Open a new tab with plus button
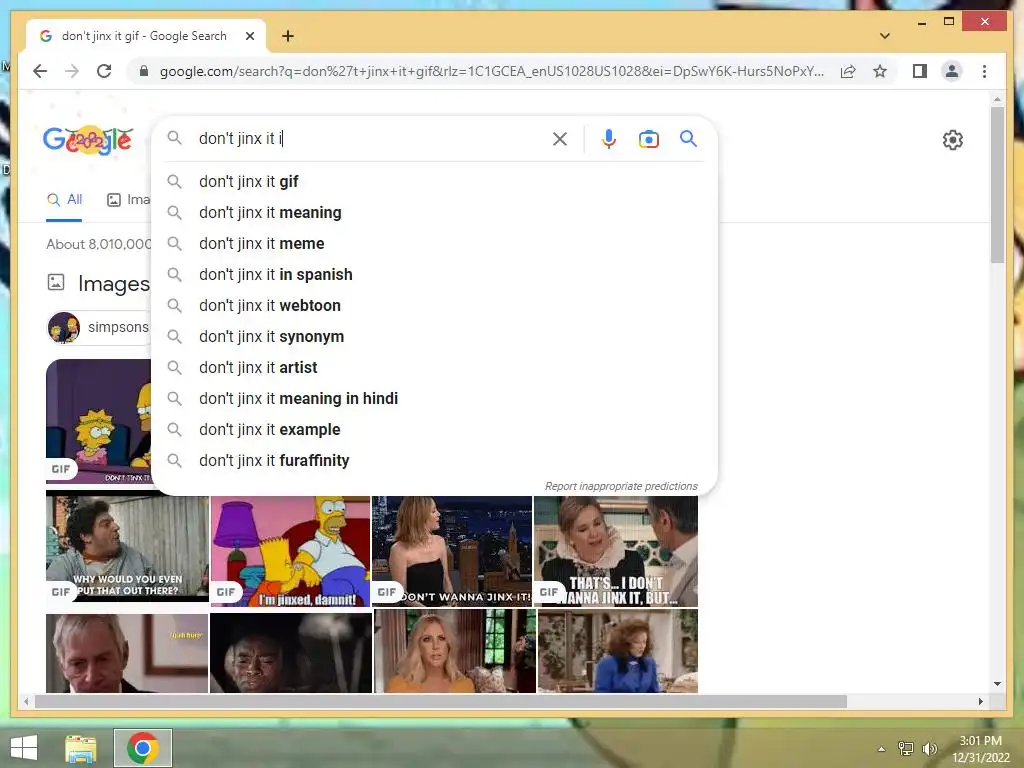This screenshot has height=768, width=1024. (x=287, y=36)
